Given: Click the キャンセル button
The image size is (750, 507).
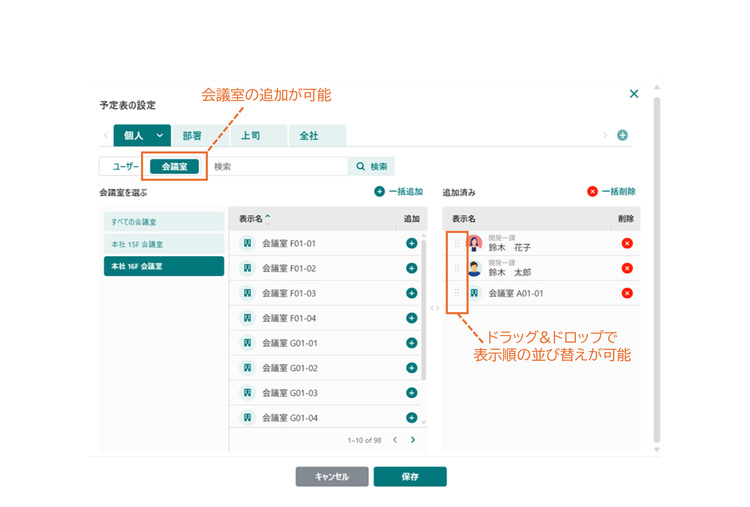Looking at the screenshot, I should click(332, 476).
